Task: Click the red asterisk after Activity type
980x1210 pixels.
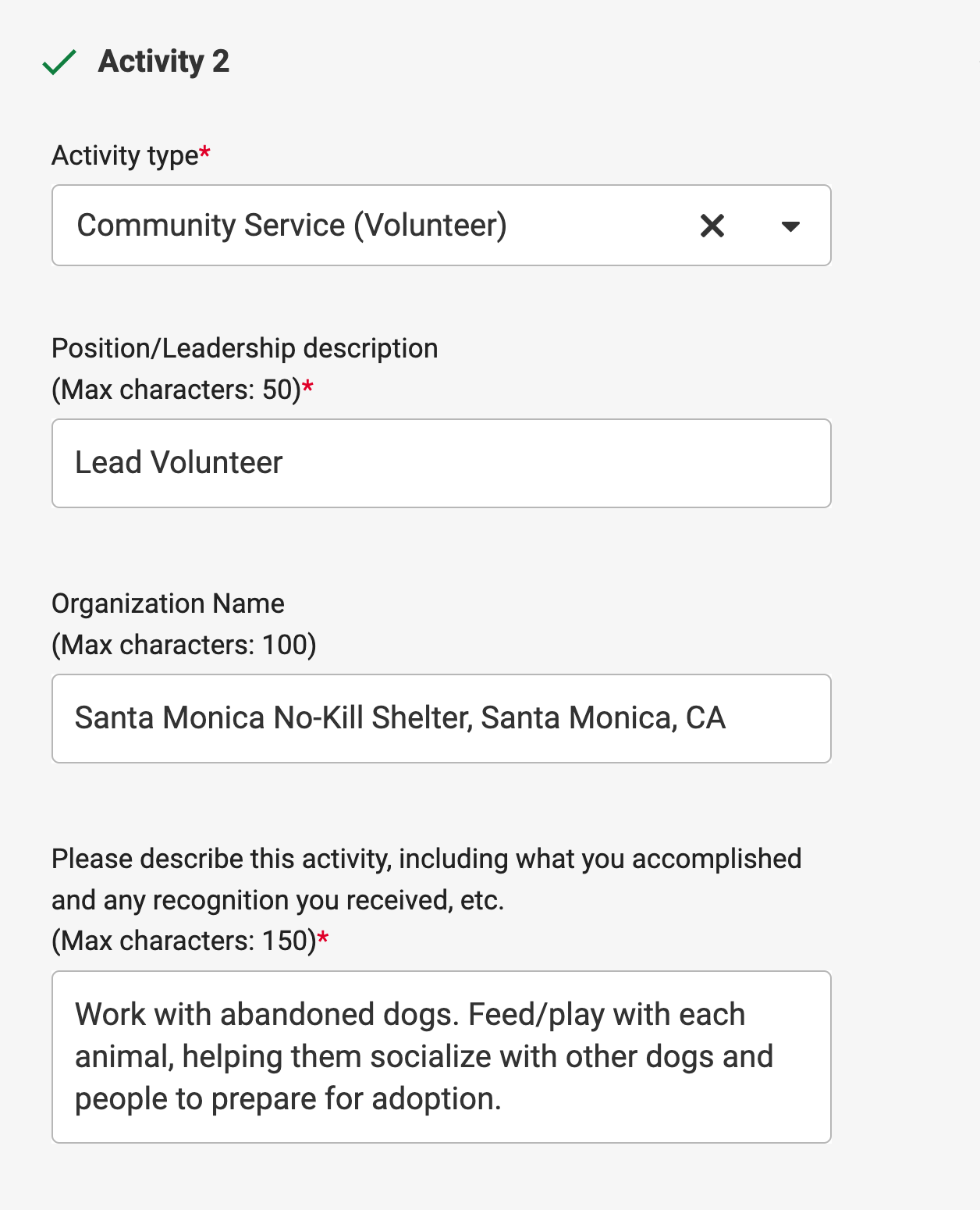Action: click(x=204, y=152)
